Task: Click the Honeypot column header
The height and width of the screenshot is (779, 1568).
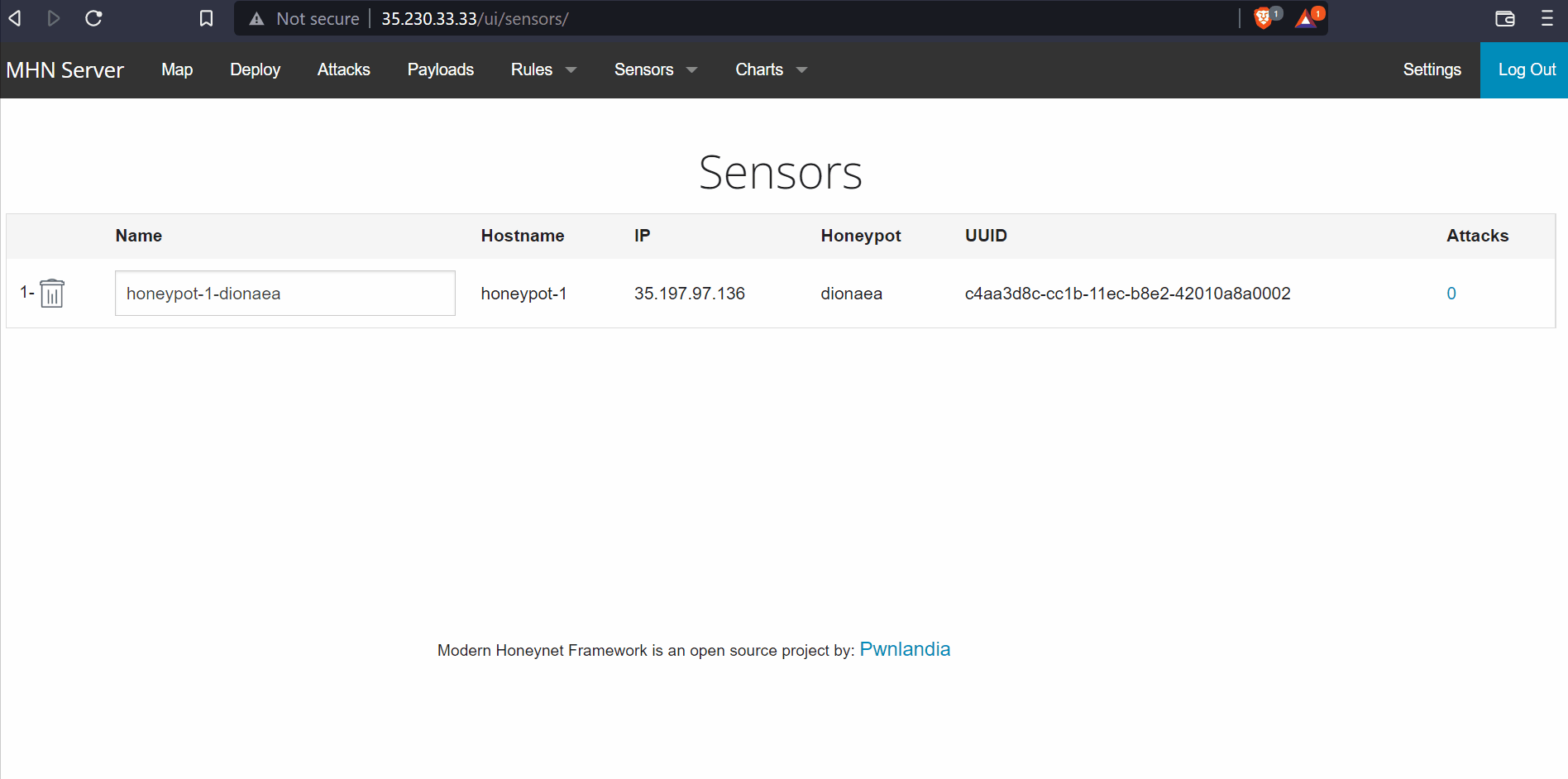Action: pyautogui.click(x=861, y=236)
